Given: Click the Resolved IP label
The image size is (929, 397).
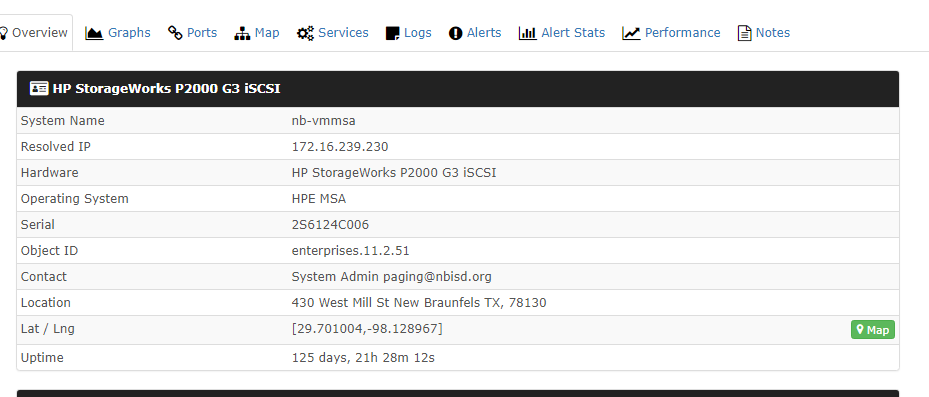Looking at the screenshot, I should click(56, 147).
